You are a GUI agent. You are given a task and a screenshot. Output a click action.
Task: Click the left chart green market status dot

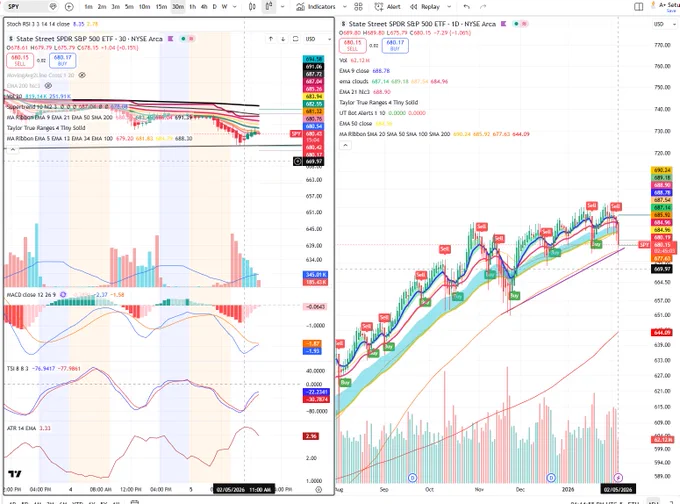pyautogui.click(x=183, y=39)
